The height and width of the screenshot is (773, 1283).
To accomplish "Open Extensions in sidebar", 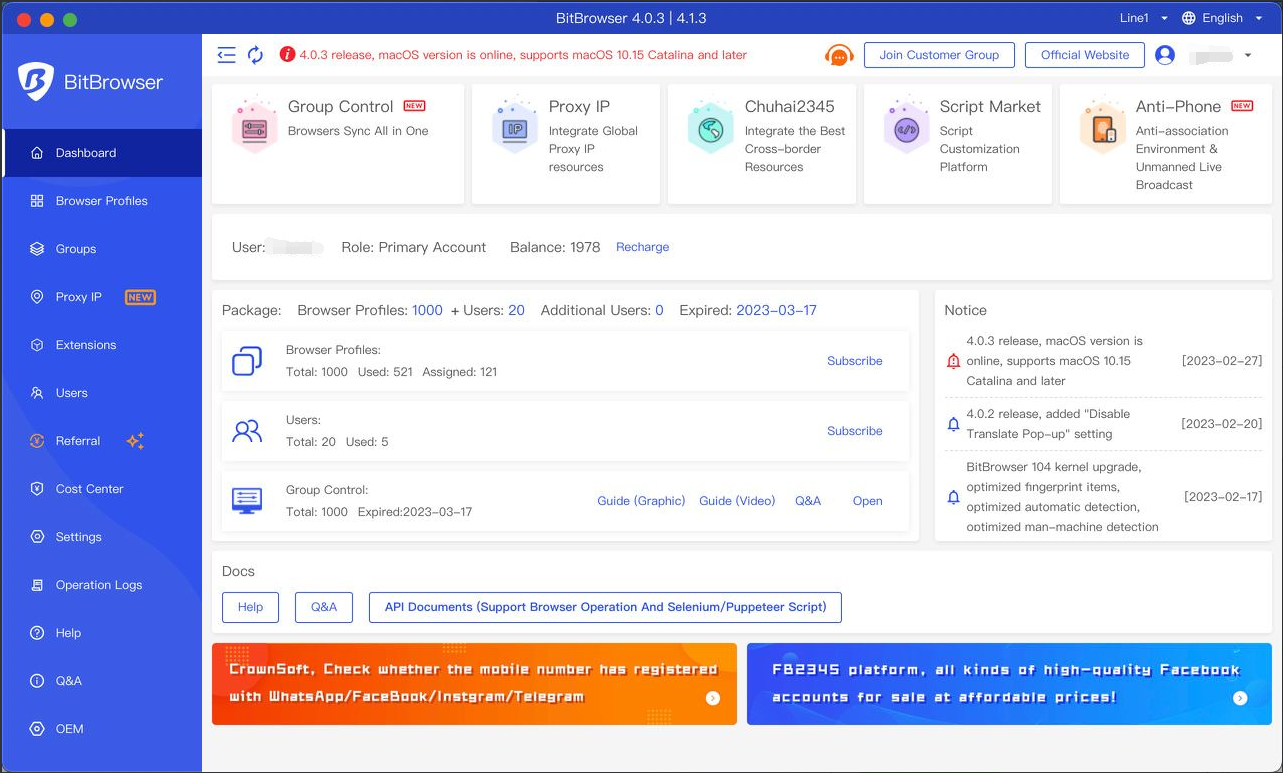I will point(102,345).
